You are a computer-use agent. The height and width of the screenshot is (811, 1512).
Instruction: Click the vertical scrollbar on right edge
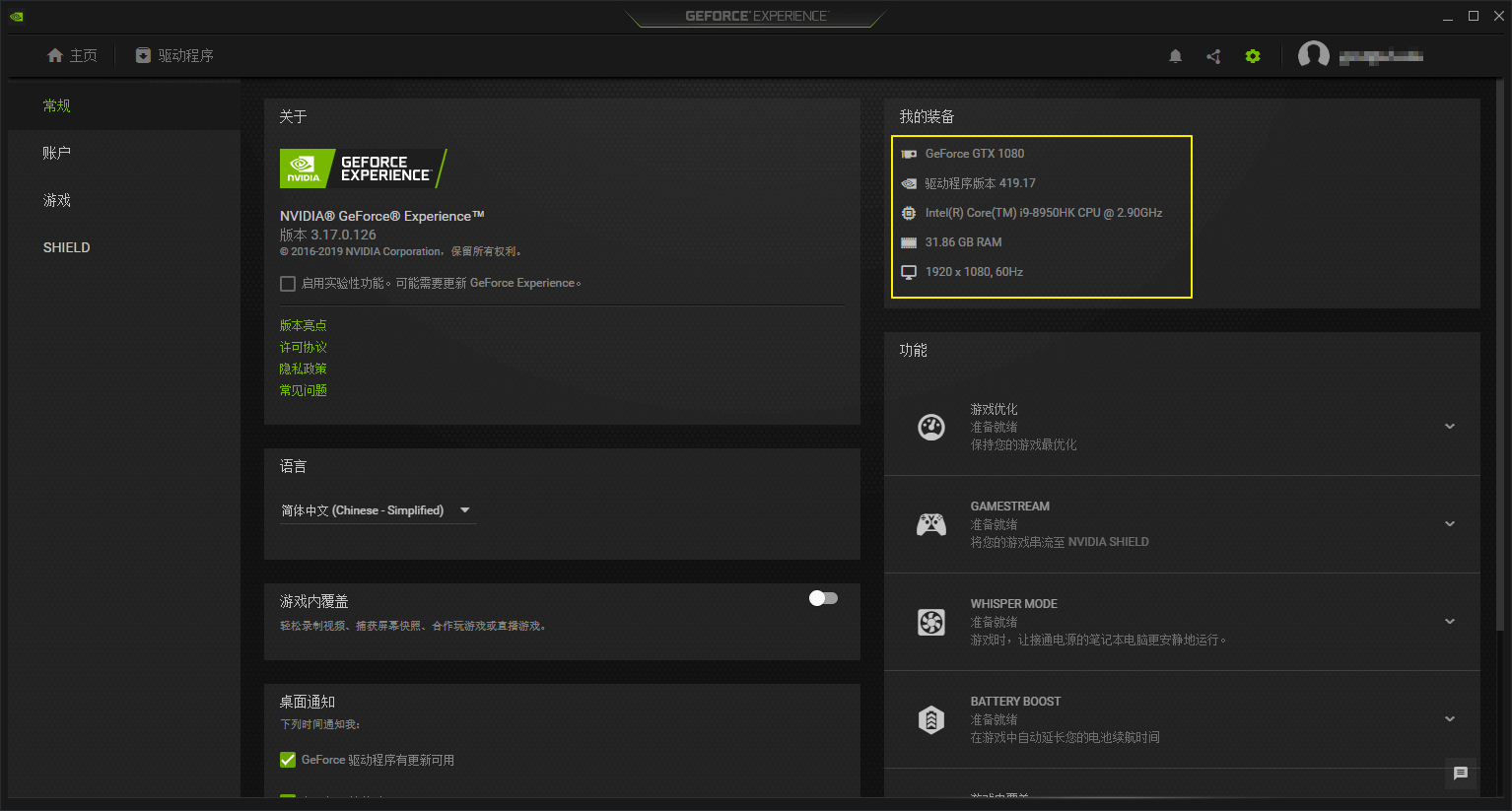coord(1500,355)
